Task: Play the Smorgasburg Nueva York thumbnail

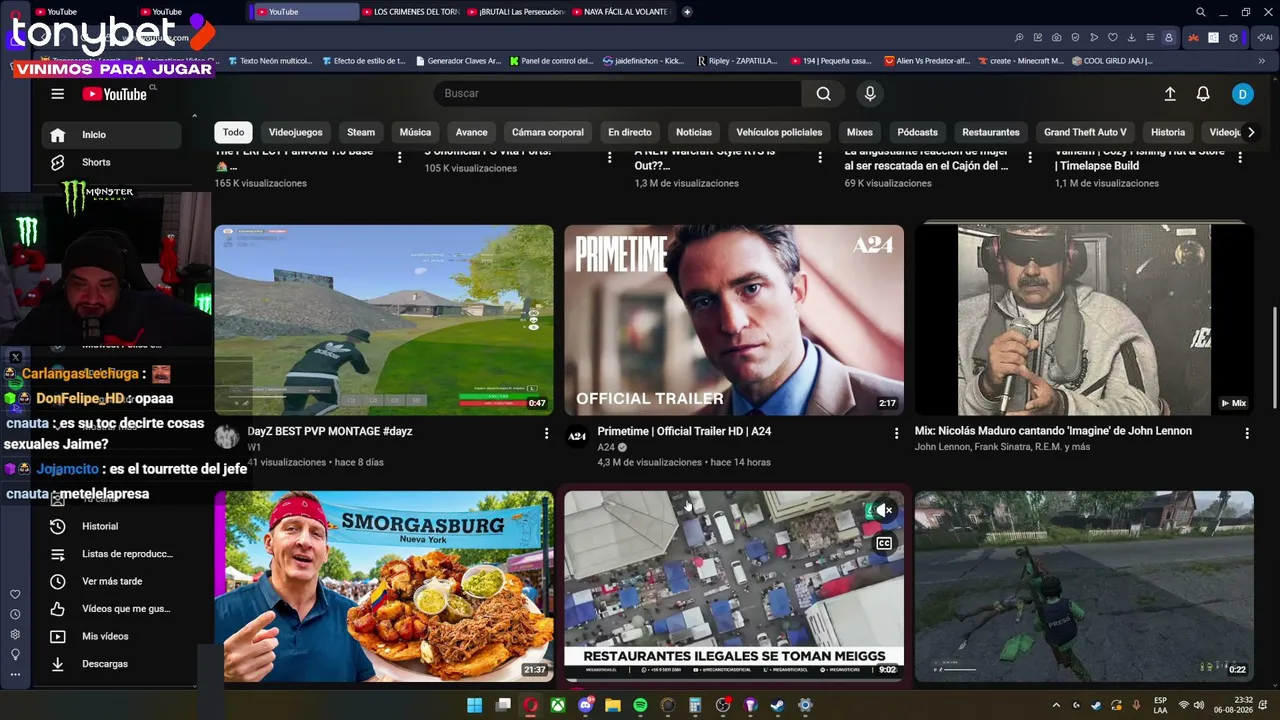Action: point(384,586)
